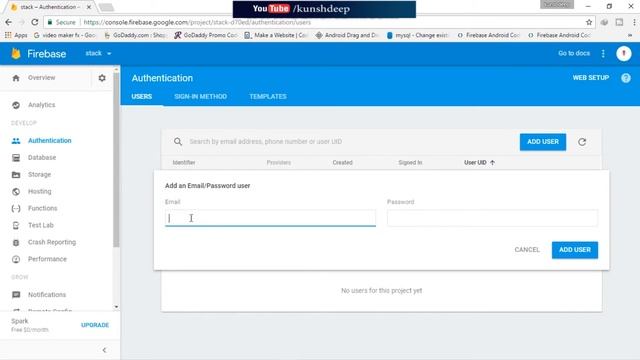Switch to the Sign-in Method tab
This screenshot has height=360, width=640.
(200, 97)
